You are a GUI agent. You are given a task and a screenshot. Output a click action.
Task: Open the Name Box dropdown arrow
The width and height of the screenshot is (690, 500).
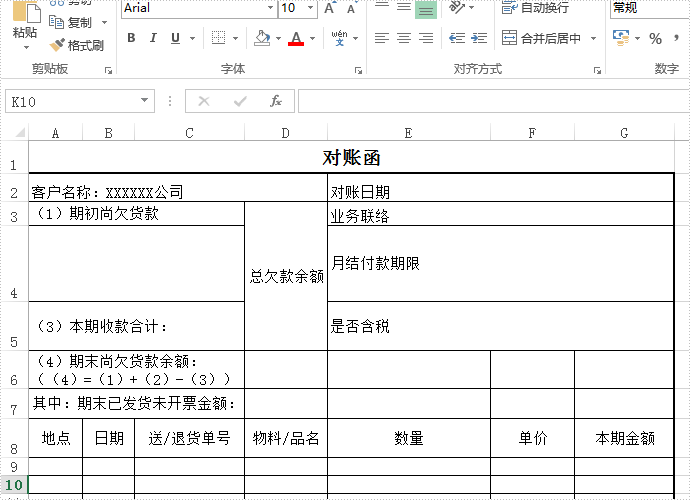pyautogui.click(x=144, y=101)
